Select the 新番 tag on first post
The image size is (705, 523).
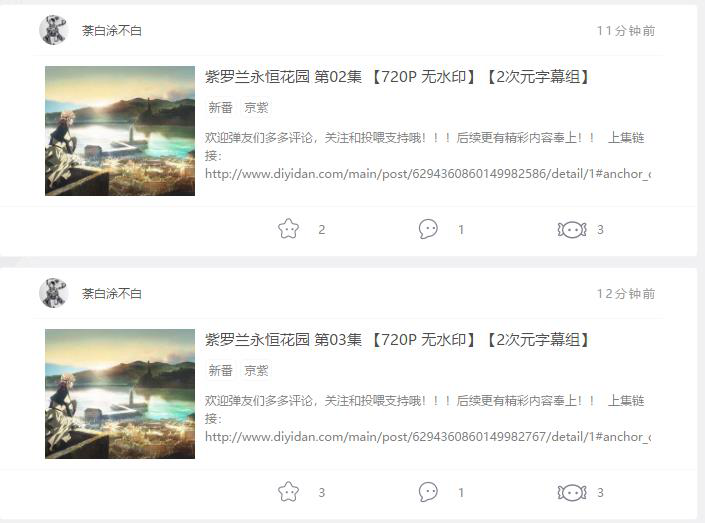(220, 107)
